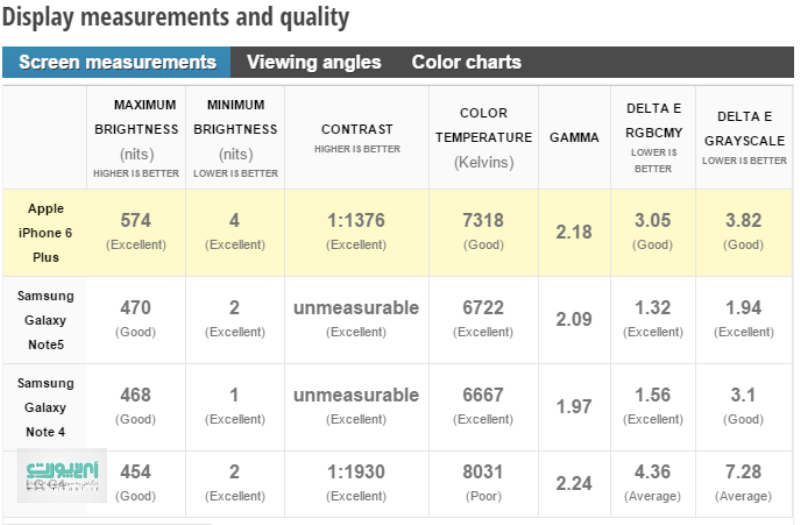The width and height of the screenshot is (800, 525).
Task: Click the Maximum Brightness column header
Action: tap(136, 138)
